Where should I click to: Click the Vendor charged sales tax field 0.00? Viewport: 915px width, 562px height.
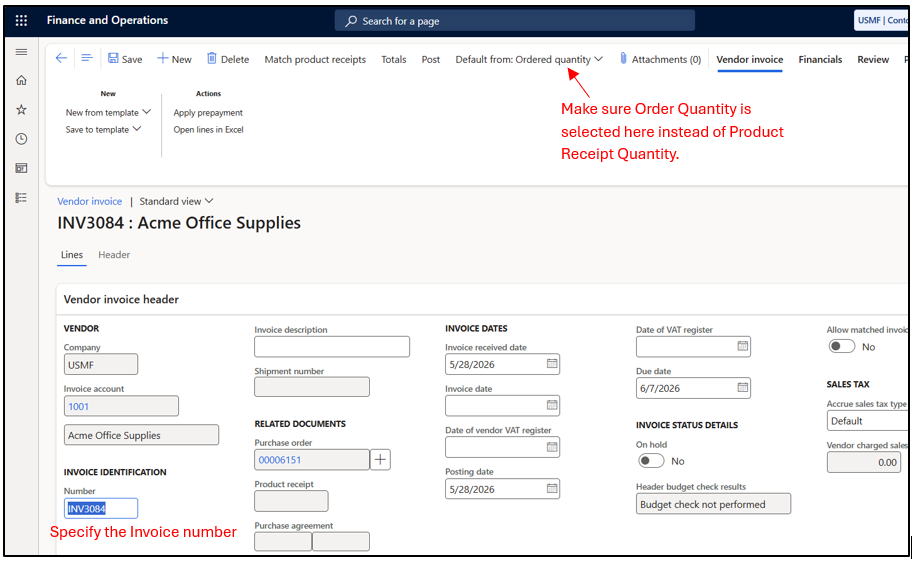[x=864, y=462]
